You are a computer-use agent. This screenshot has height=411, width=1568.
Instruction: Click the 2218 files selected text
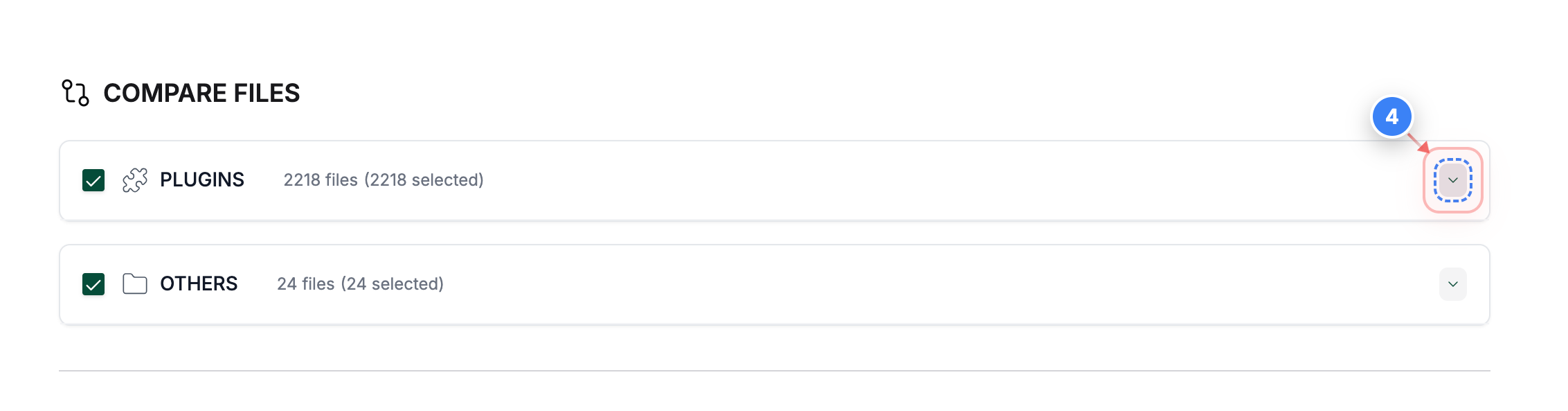click(383, 180)
